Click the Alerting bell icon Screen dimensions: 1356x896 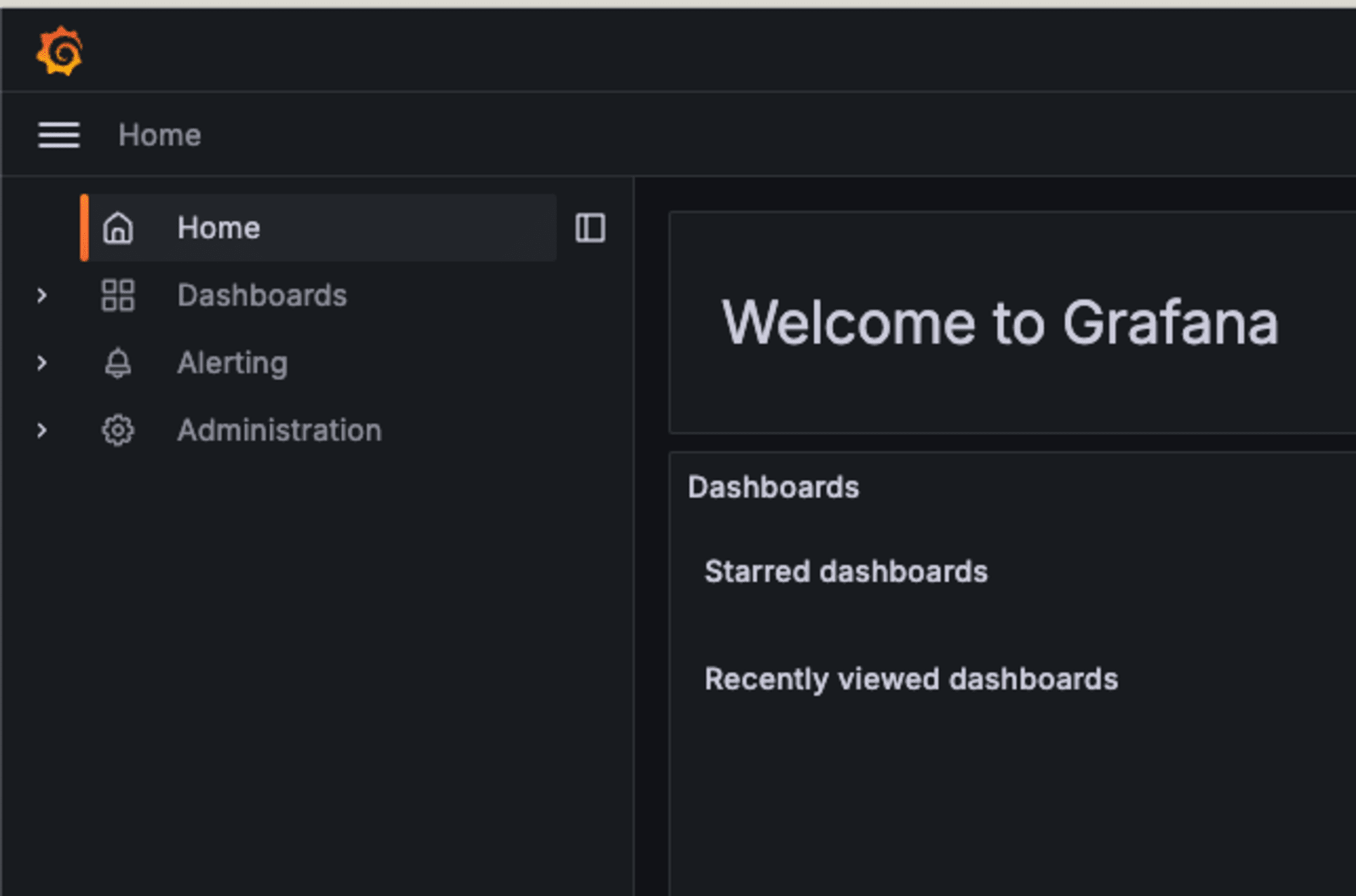click(118, 363)
